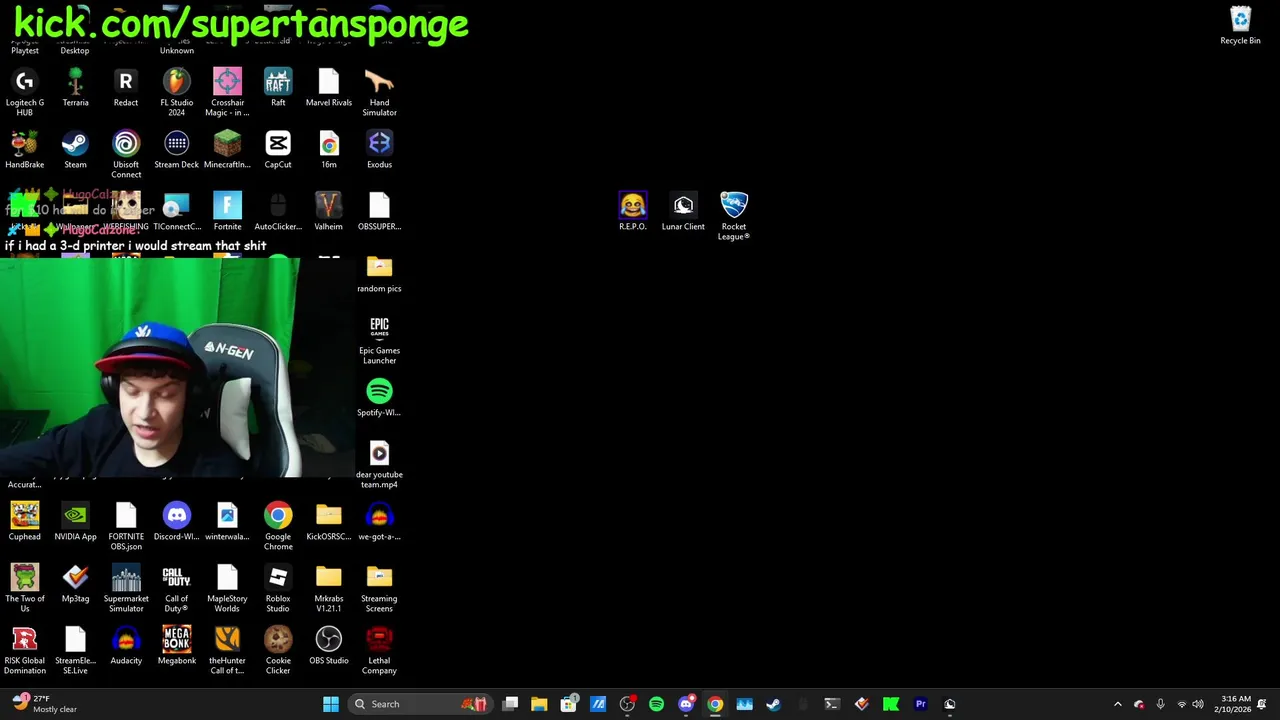This screenshot has width=1280, height=720.
Task: Open Discord desktop shortcut
Action: (176, 522)
